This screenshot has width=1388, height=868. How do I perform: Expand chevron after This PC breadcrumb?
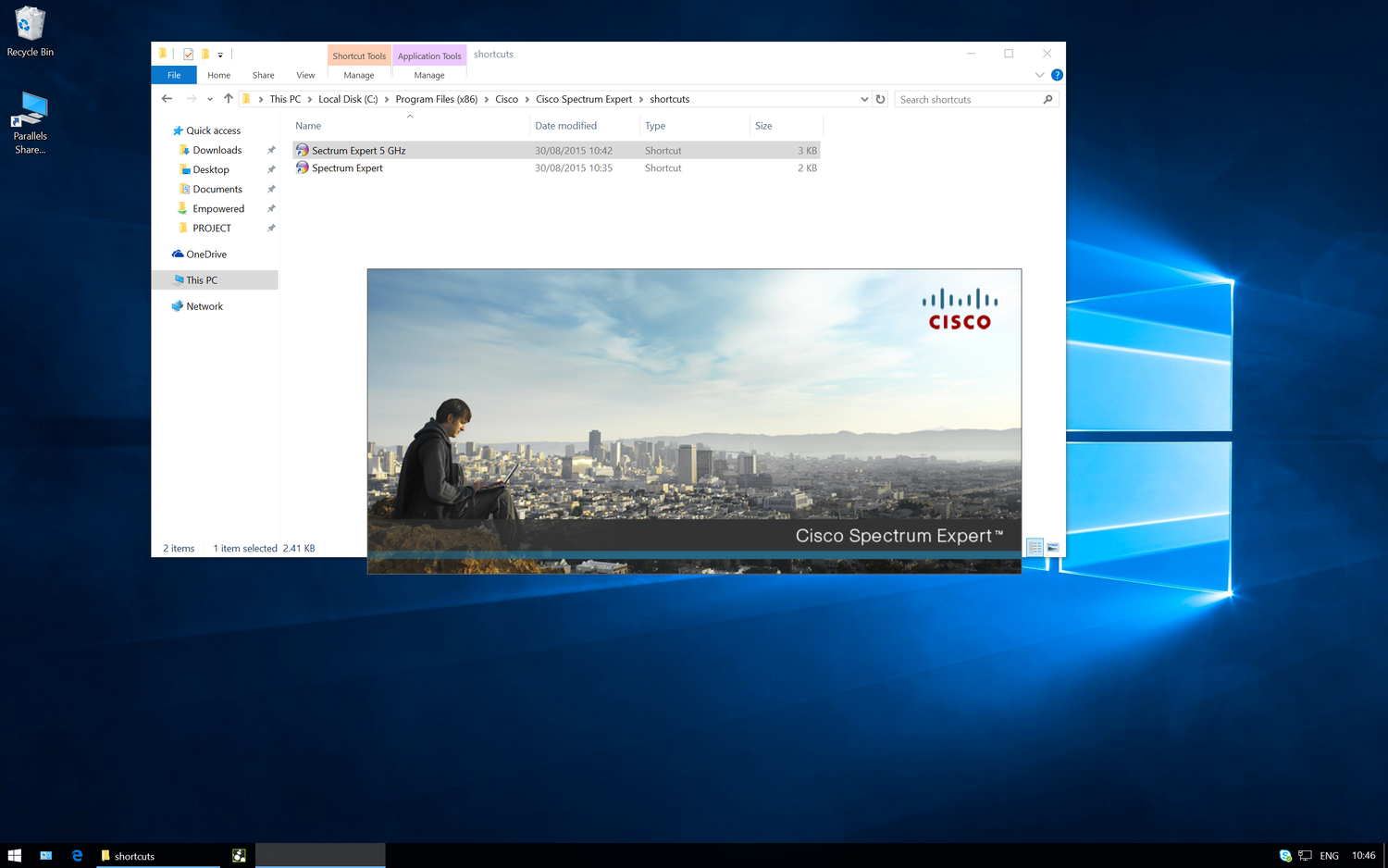click(310, 99)
